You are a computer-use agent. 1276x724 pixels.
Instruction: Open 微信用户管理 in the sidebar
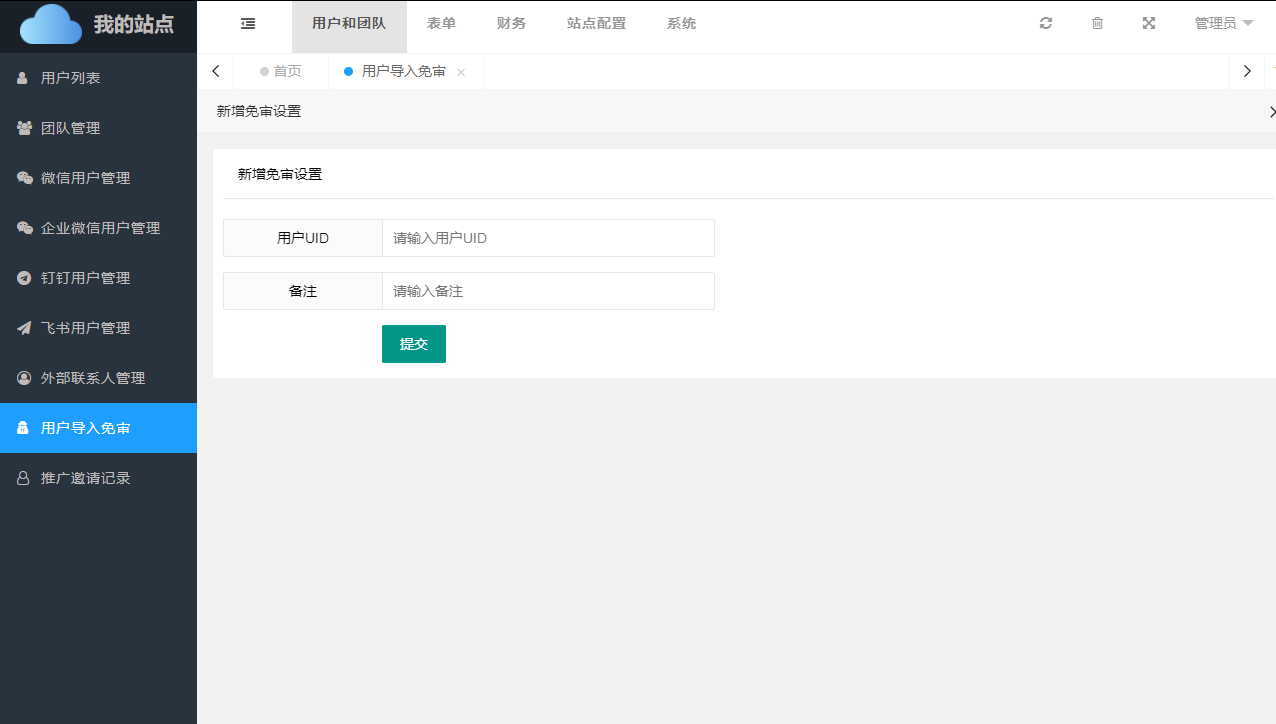click(85, 178)
